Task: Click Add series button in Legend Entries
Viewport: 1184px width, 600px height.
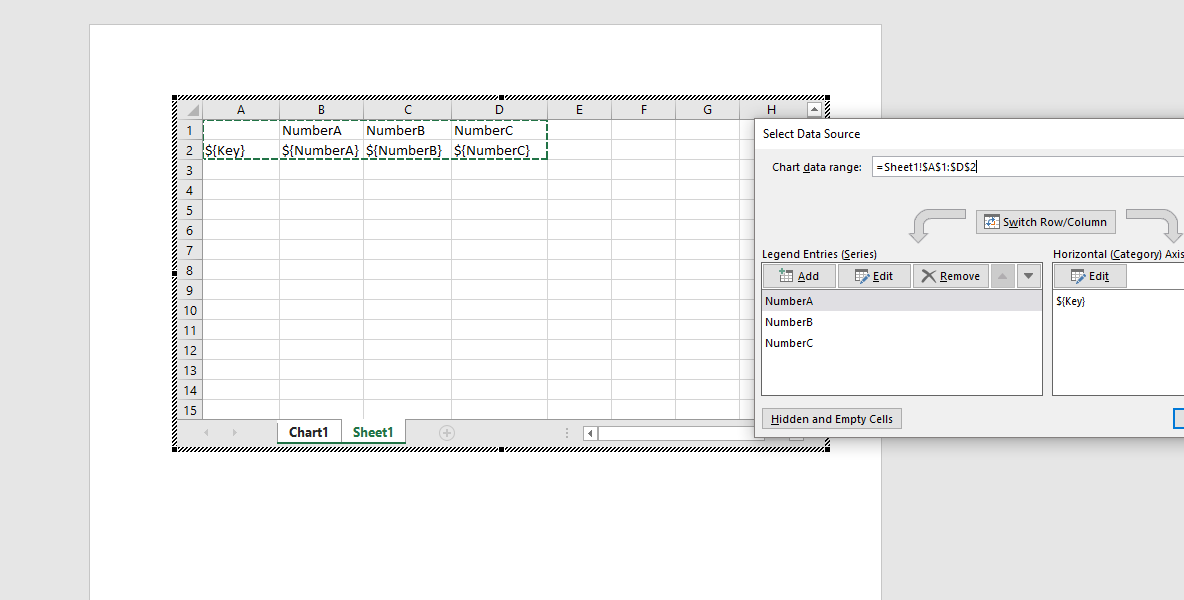Action: tap(799, 276)
